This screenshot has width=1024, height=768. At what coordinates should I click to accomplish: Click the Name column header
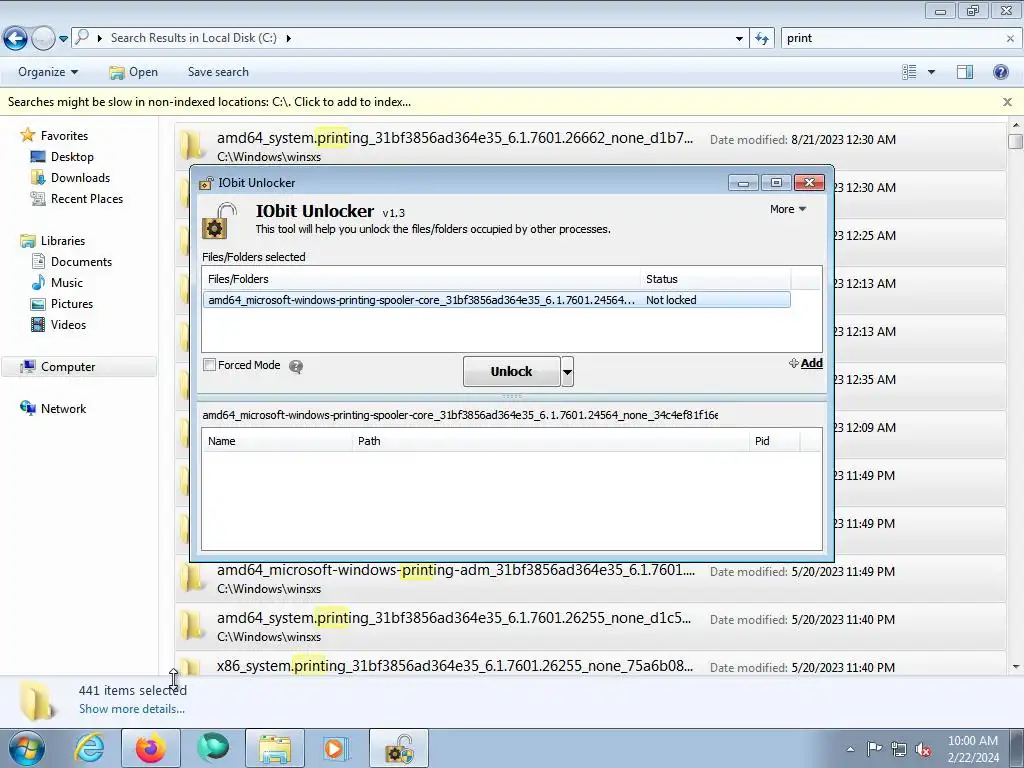(277, 441)
